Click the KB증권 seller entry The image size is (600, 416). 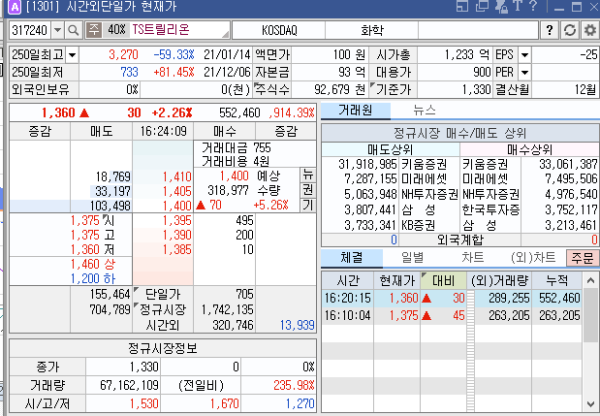pos(418,225)
